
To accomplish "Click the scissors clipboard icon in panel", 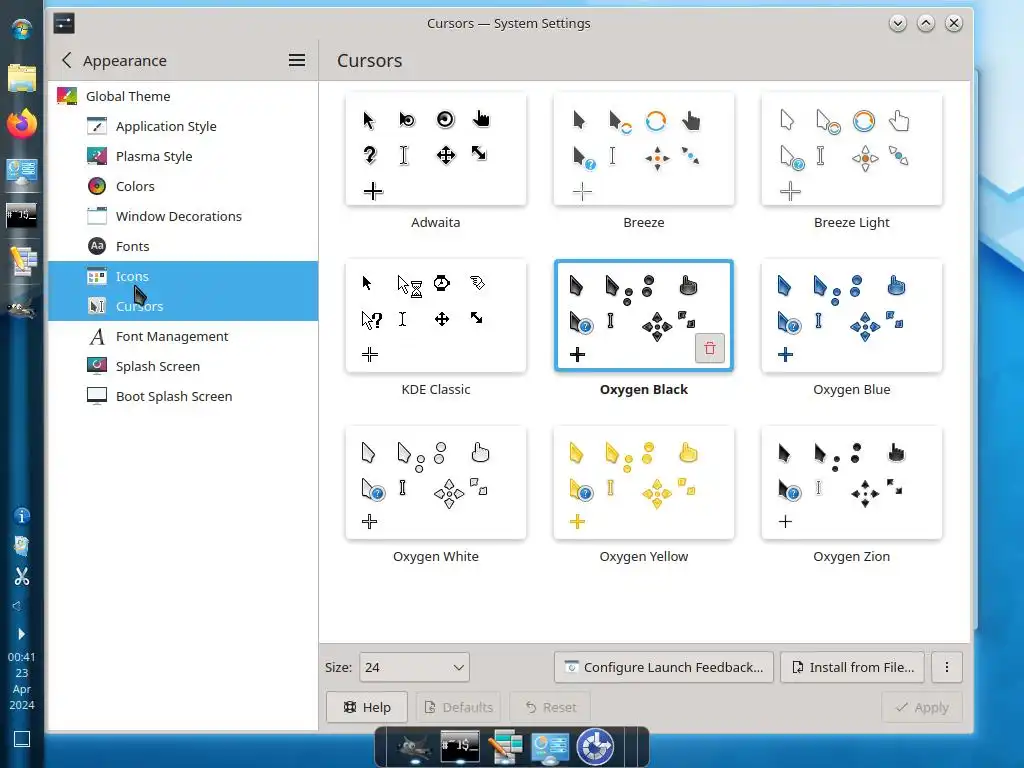I will (x=22, y=575).
